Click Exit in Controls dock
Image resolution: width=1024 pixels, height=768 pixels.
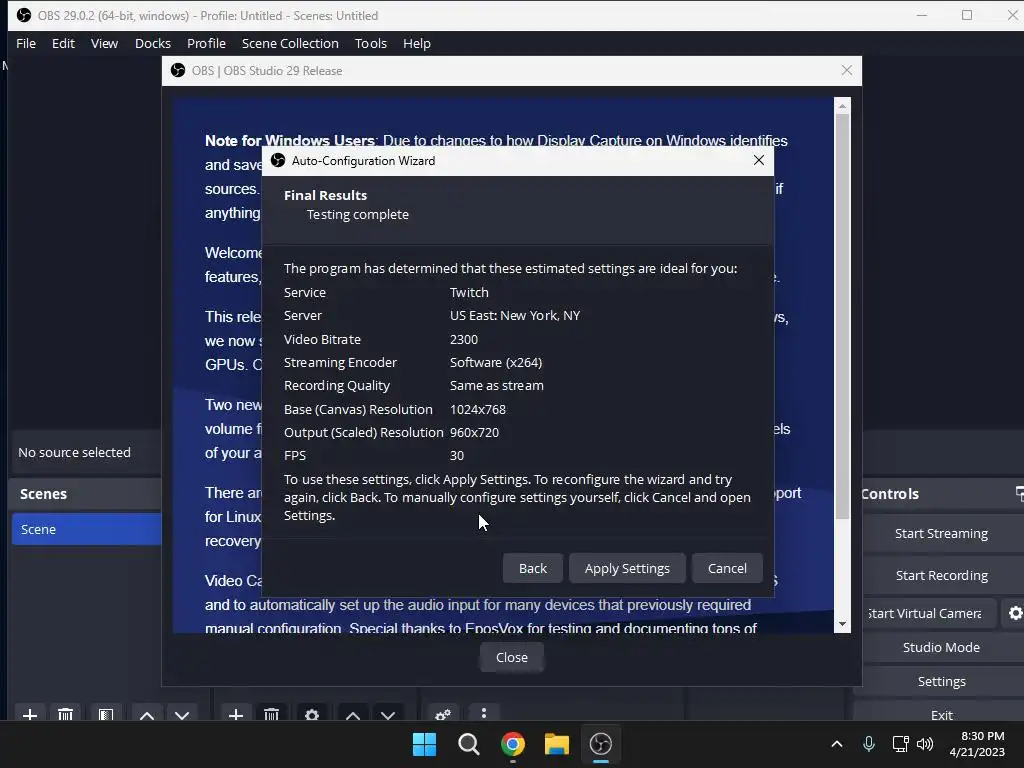point(941,714)
